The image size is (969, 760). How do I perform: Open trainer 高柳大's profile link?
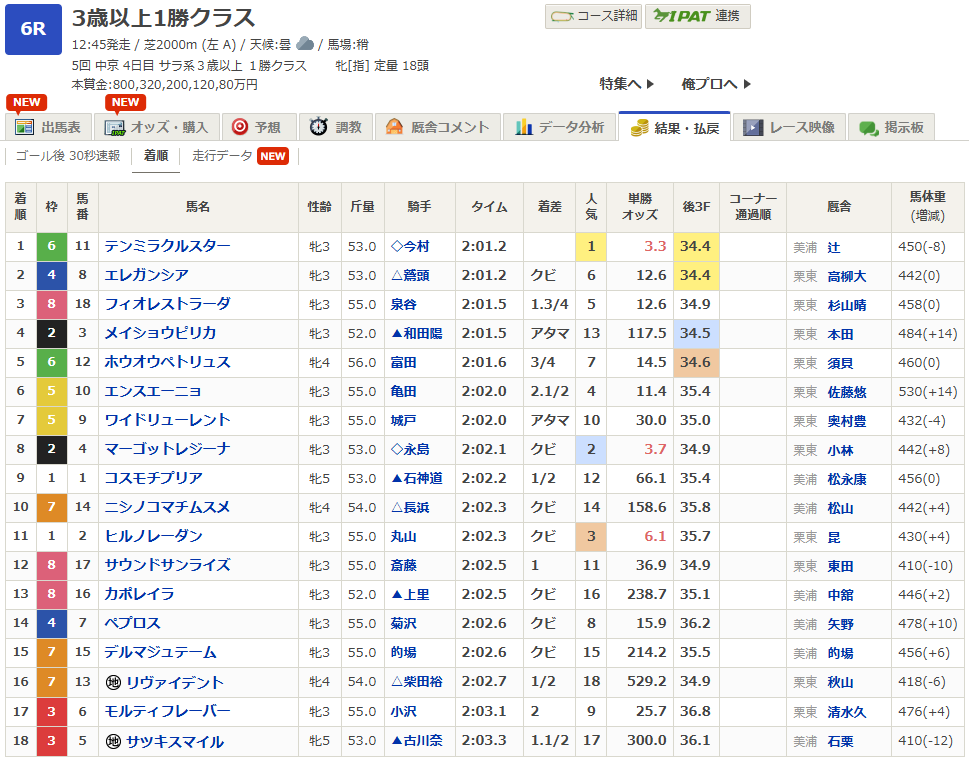point(847,275)
